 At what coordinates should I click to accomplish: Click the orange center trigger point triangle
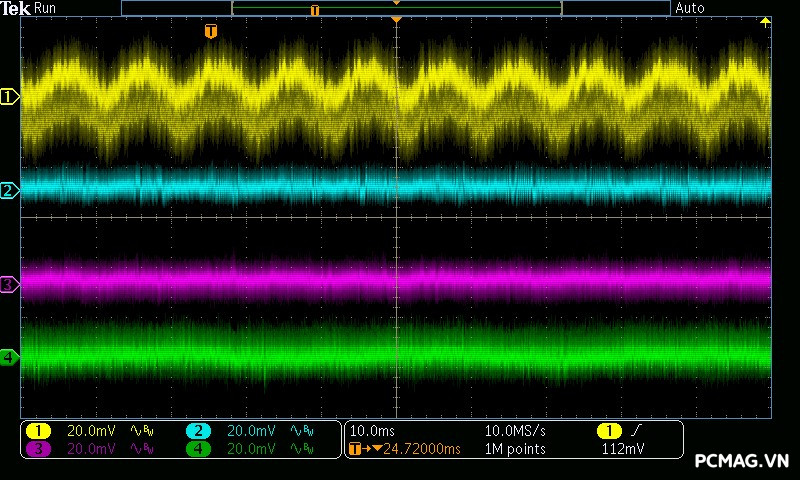(x=397, y=20)
